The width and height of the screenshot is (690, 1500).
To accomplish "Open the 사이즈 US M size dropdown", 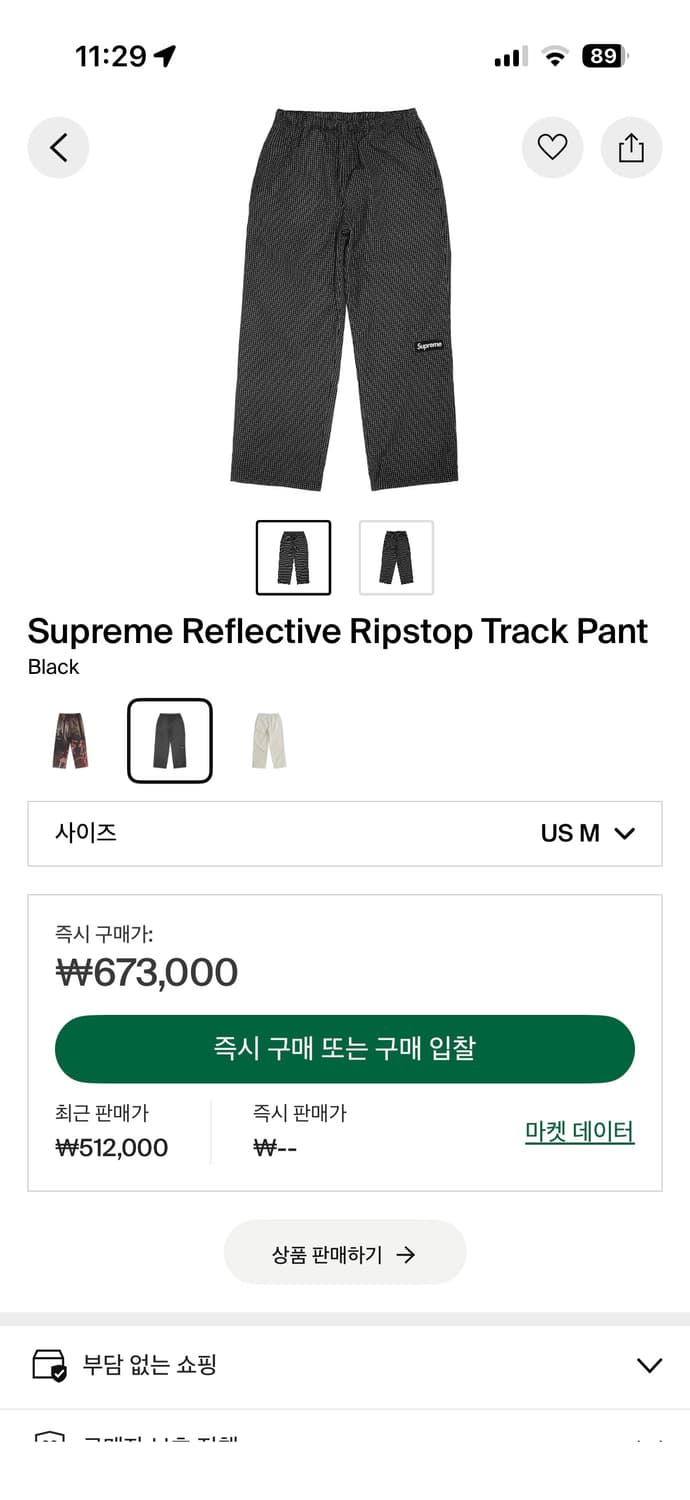I will click(345, 833).
